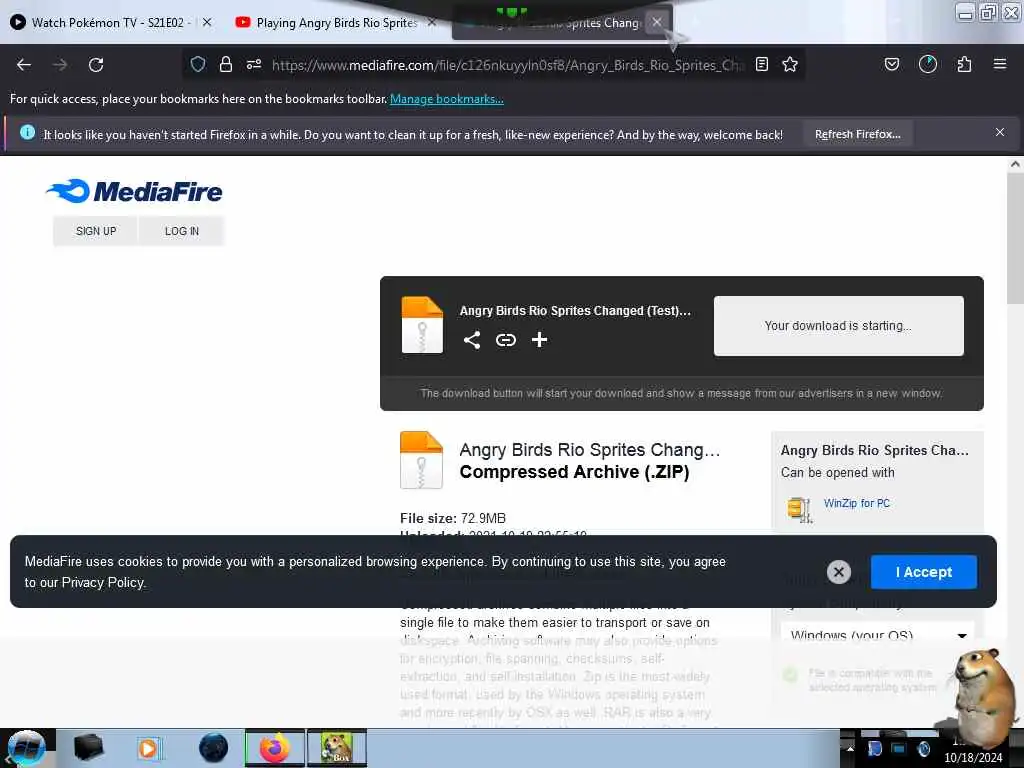Click the Your download is starting button

[x=839, y=326]
